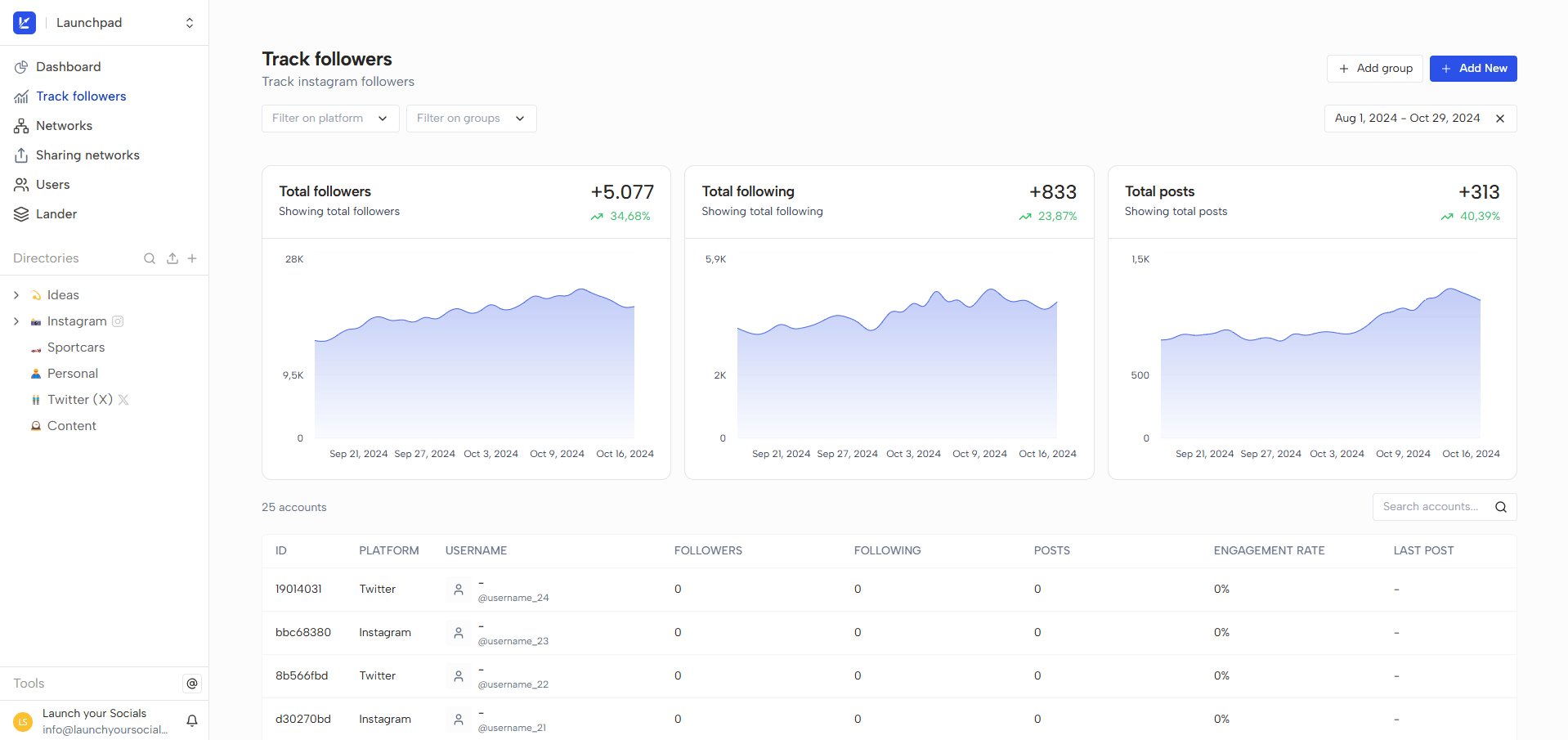Click the X icon beside Twitter (X) directory
1568x740 pixels.
[123, 400]
